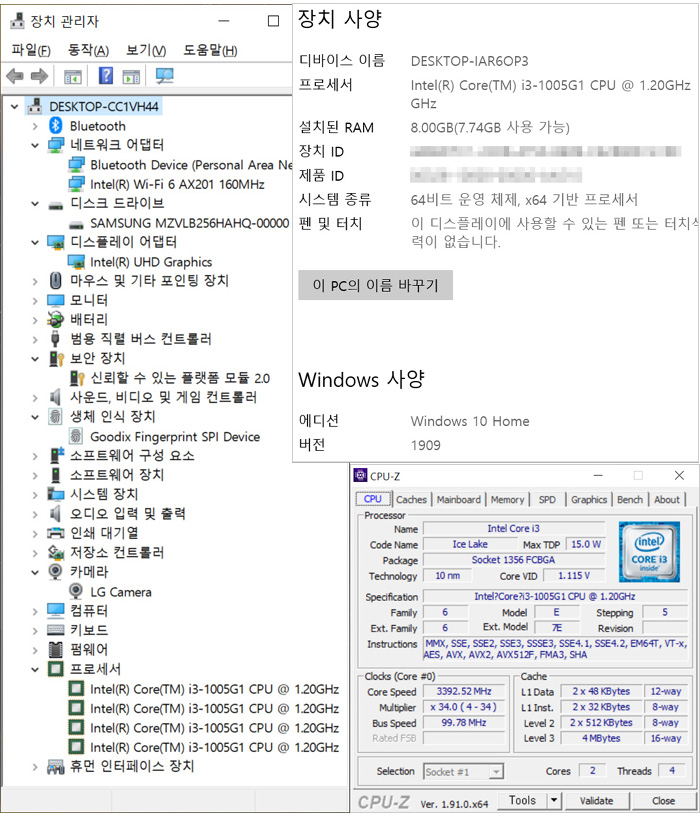The width and height of the screenshot is (700, 818).
Task: Select Goodix Fingerprint SPI Device
Action: [x=175, y=437]
